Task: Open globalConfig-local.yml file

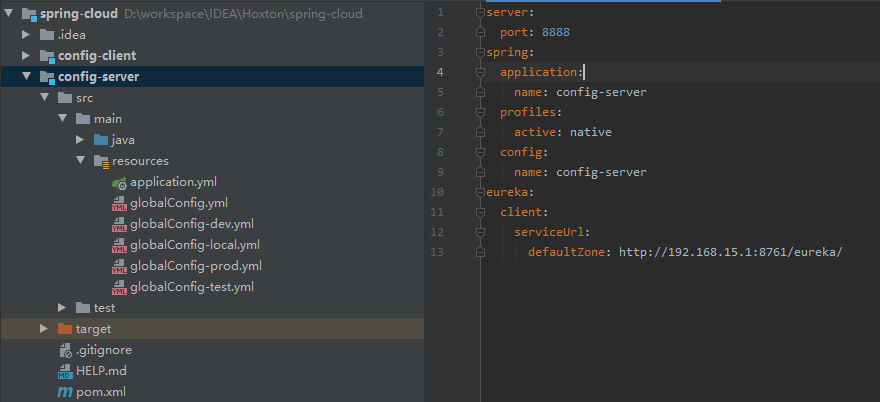Action: pyautogui.click(x=195, y=245)
